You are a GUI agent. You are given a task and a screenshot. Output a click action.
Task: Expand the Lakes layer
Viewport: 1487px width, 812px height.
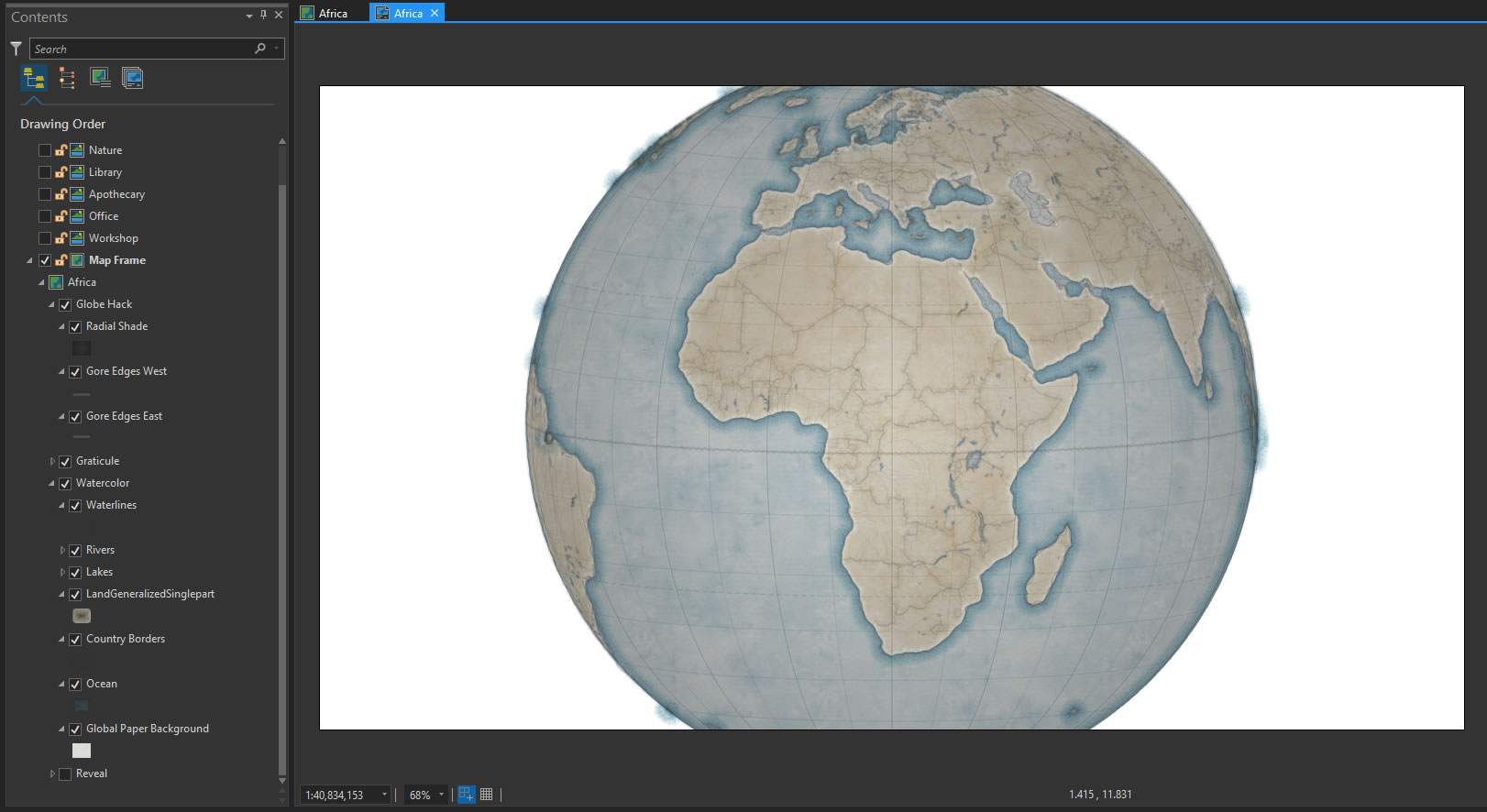tap(62, 572)
